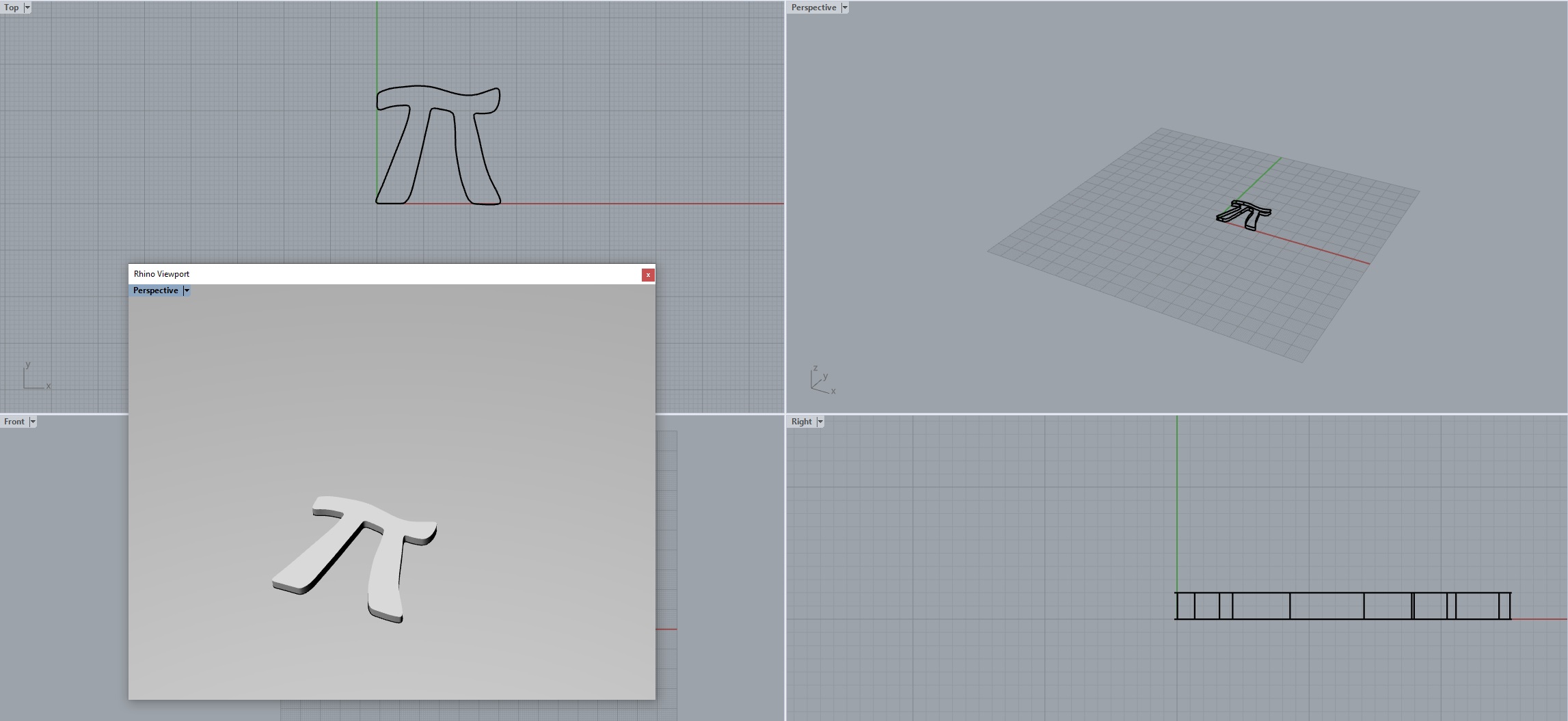
Task: Expand the Front viewport dropdown arrow
Action: [x=33, y=422]
